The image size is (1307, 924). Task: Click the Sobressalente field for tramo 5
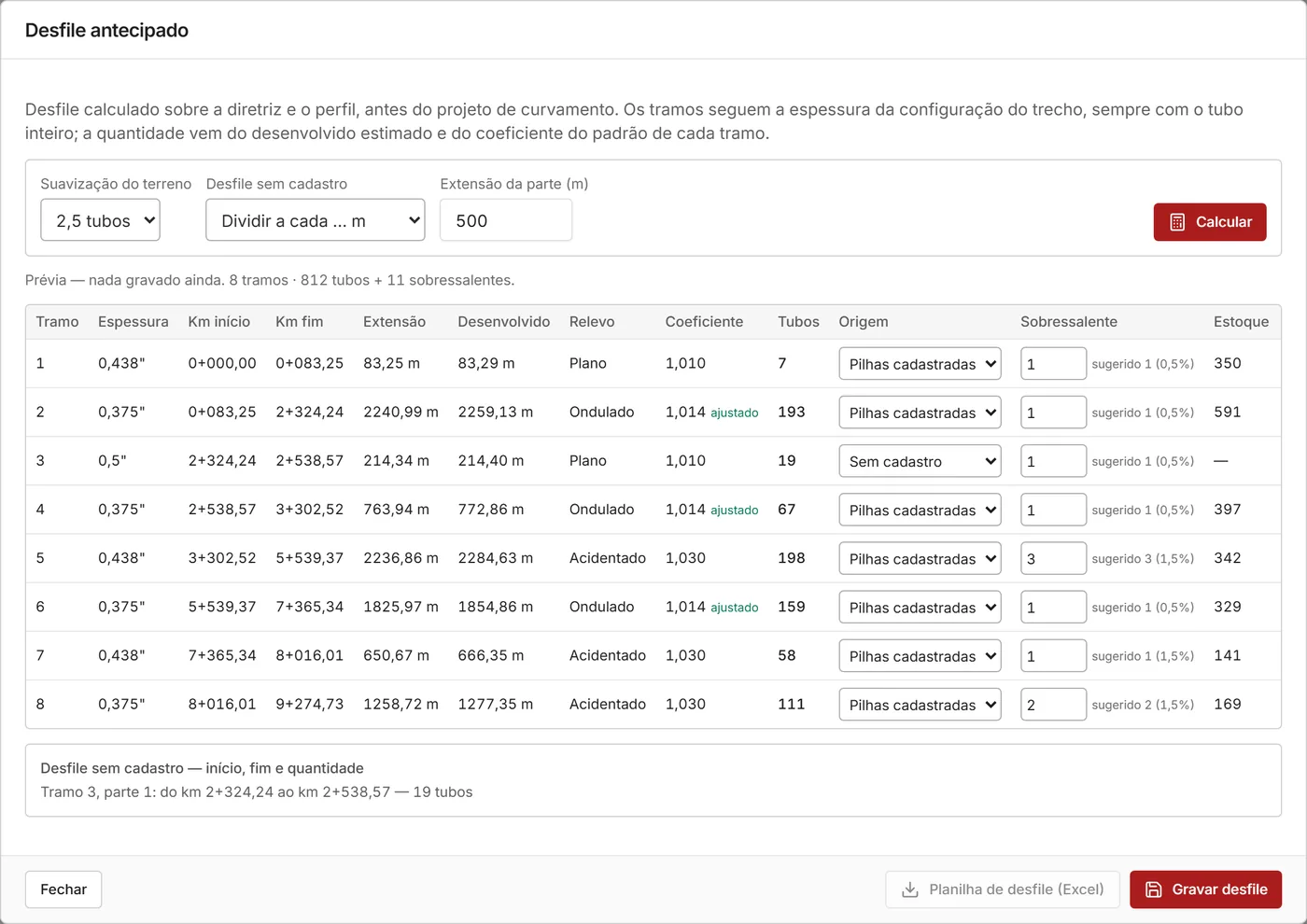[x=1053, y=558]
